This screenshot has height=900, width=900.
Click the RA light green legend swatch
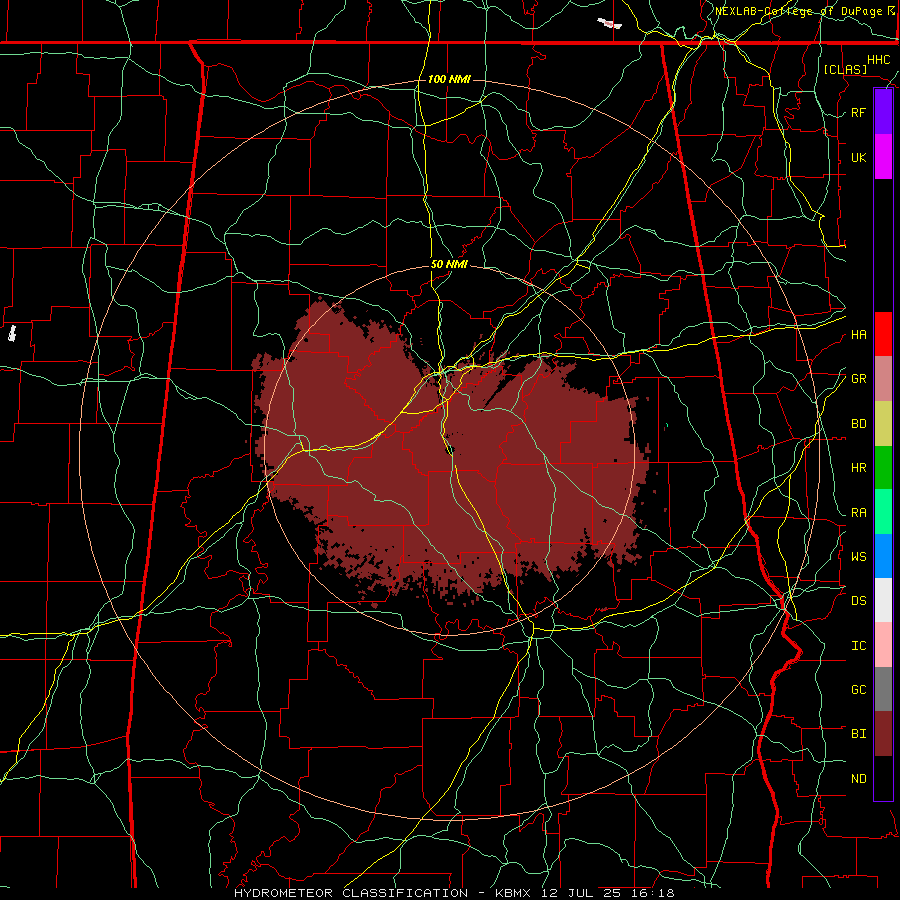click(883, 512)
